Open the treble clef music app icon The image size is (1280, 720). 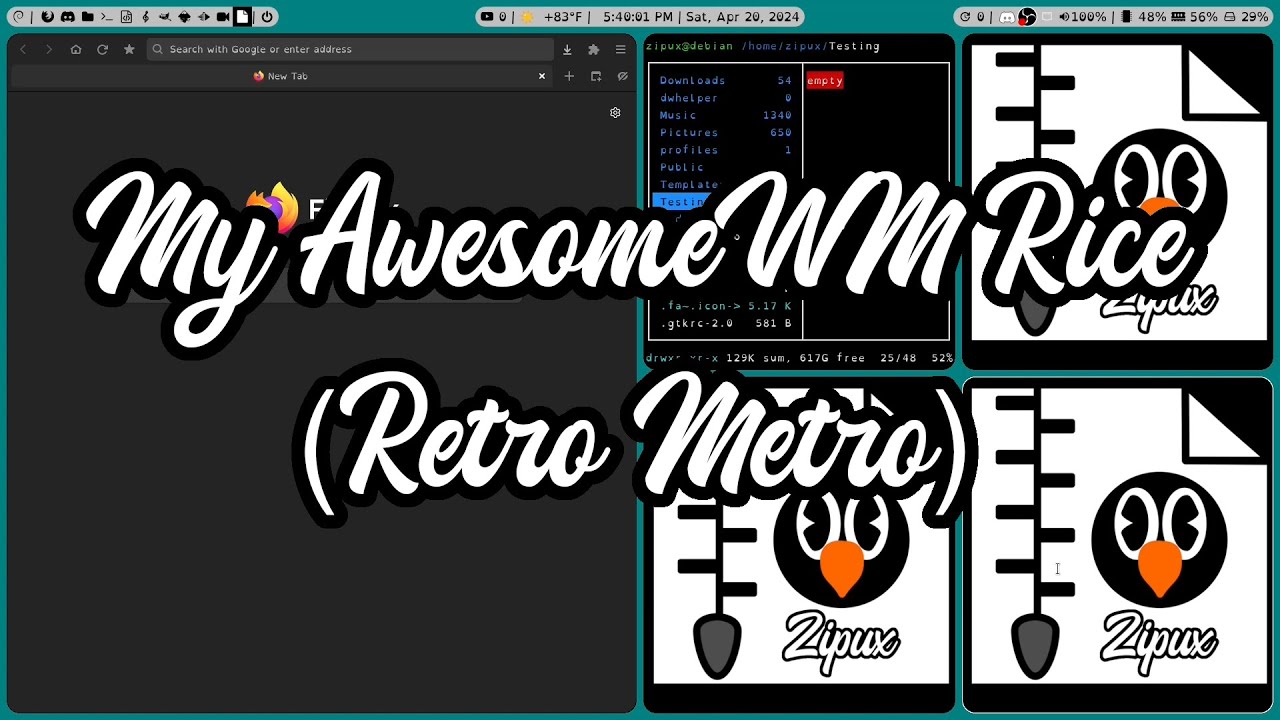(146, 17)
